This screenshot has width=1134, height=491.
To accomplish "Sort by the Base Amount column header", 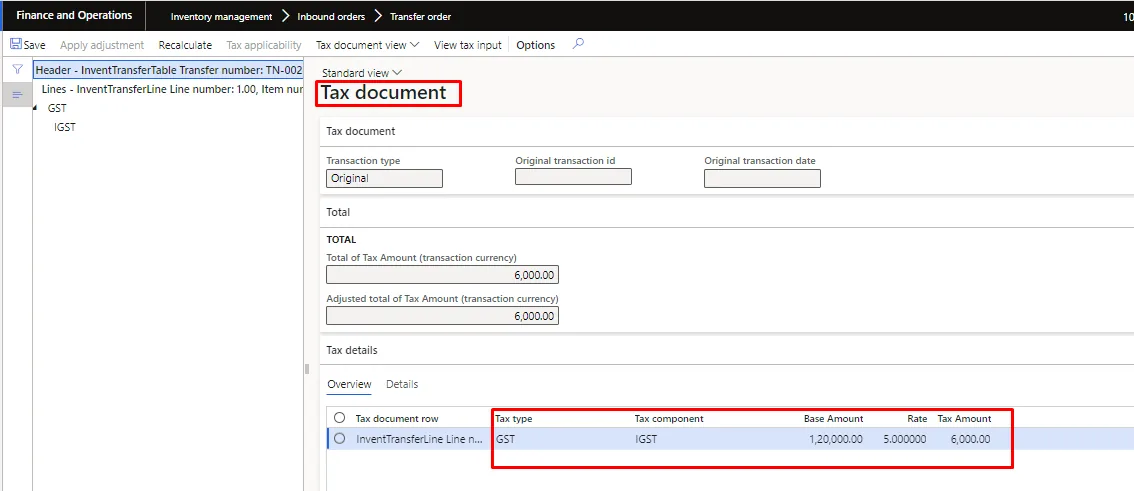I will coord(833,419).
